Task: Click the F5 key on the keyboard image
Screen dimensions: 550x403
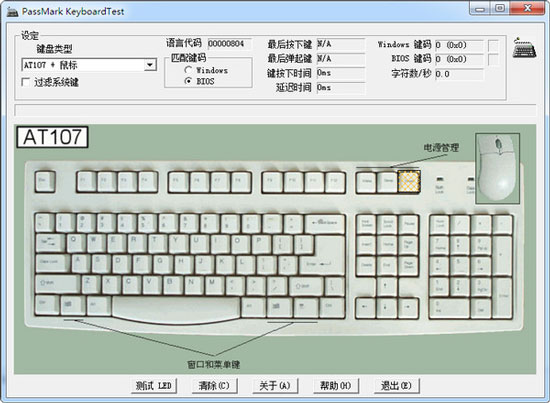Action: pyautogui.click(x=178, y=182)
